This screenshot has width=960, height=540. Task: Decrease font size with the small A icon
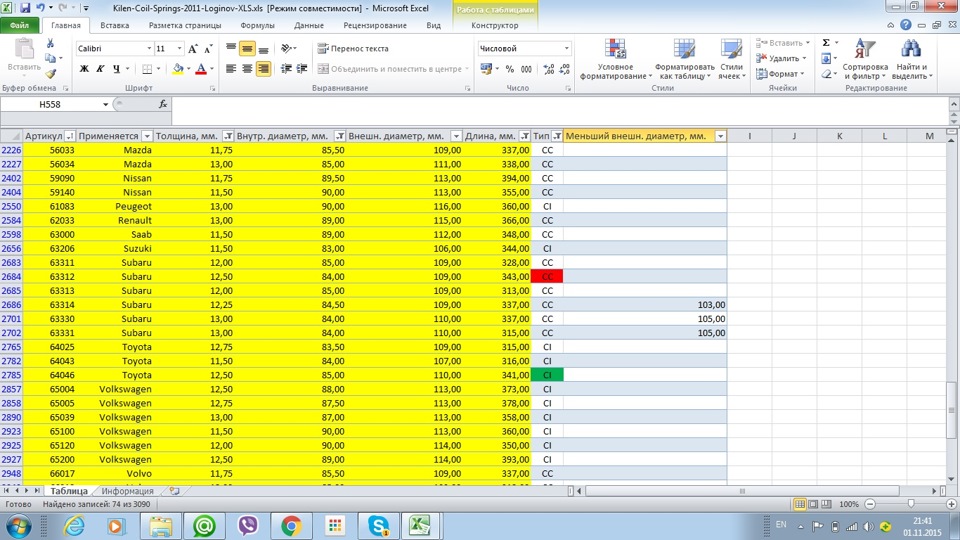click(x=208, y=48)
